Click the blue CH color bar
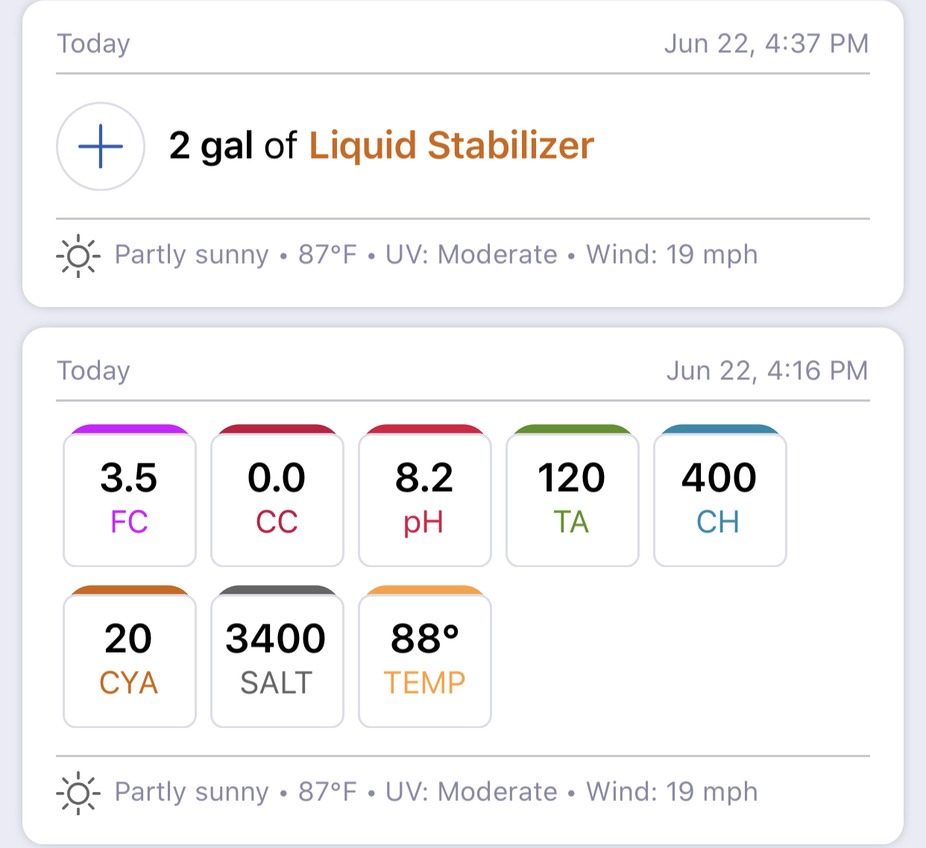926x848 pixels. [720, 429]
